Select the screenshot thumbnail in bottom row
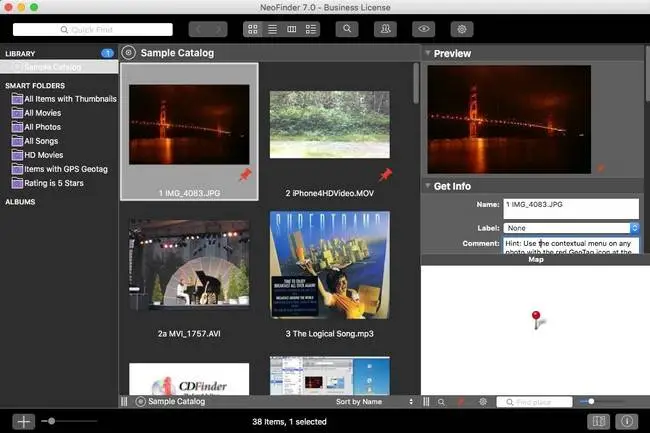650x433 pixels. 330,376
